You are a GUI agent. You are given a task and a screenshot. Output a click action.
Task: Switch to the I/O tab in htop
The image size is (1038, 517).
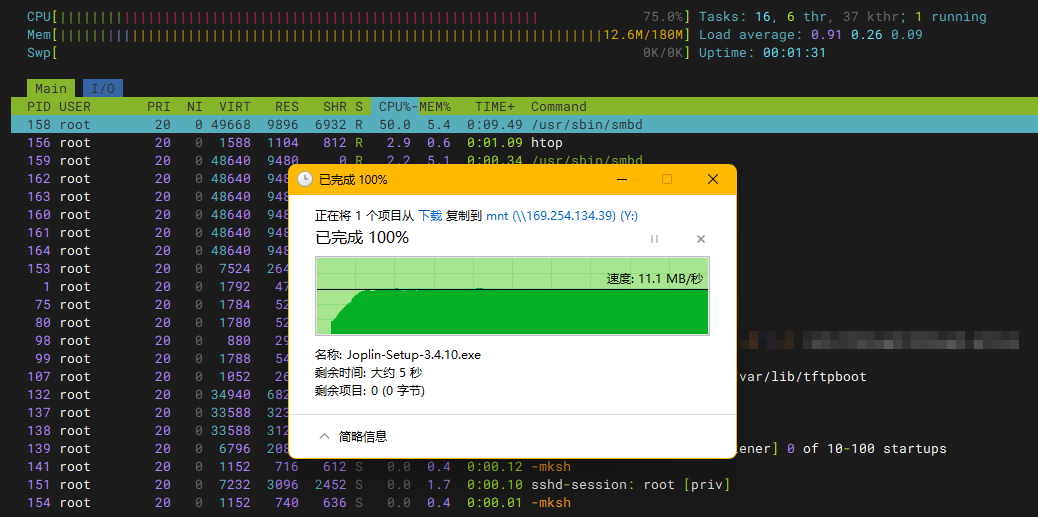click(x=103, y=88)
